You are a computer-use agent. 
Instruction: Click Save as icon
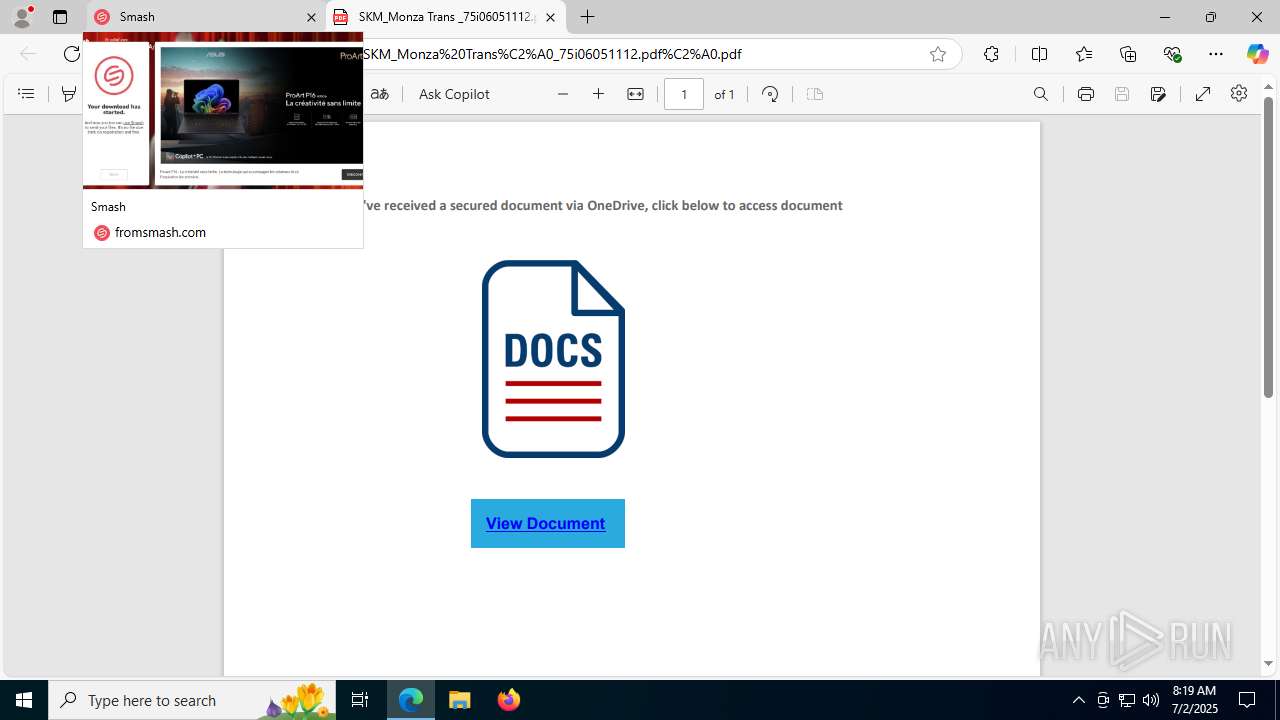click(1158, 94)
